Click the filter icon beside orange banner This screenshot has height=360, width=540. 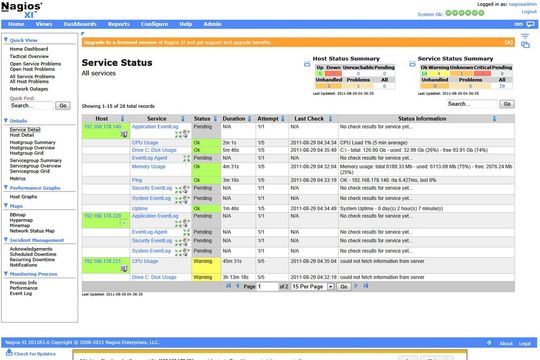tap(525, 36)
